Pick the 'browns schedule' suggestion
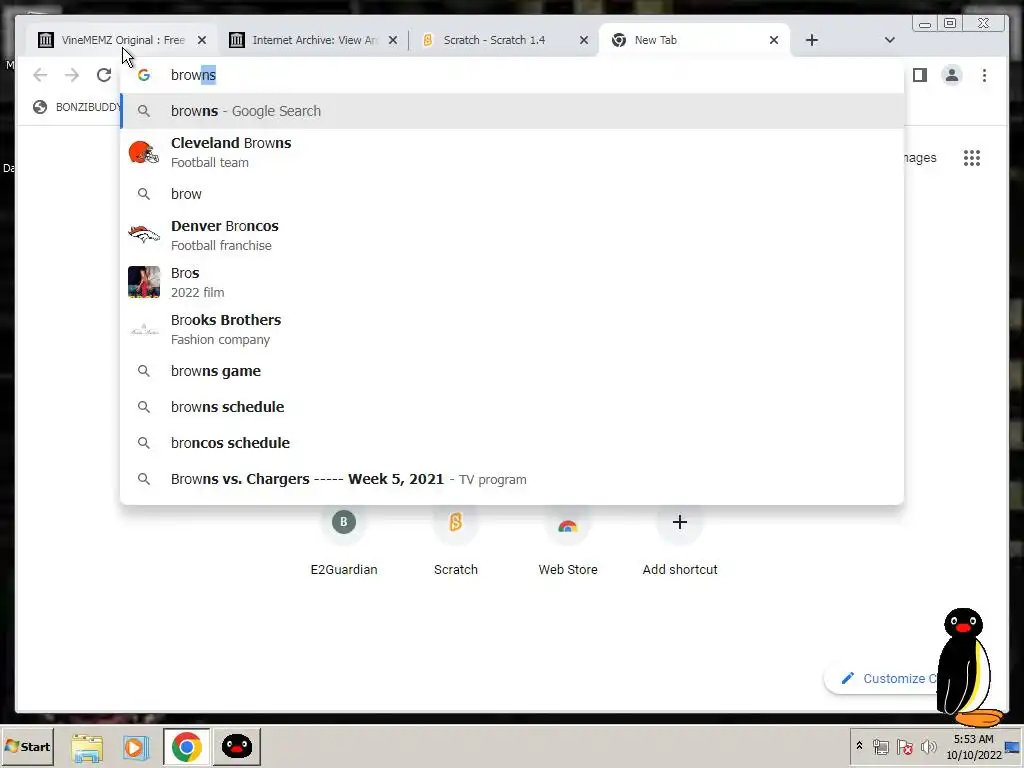Viewport: 1024px width, 768px height. [512, 407]
